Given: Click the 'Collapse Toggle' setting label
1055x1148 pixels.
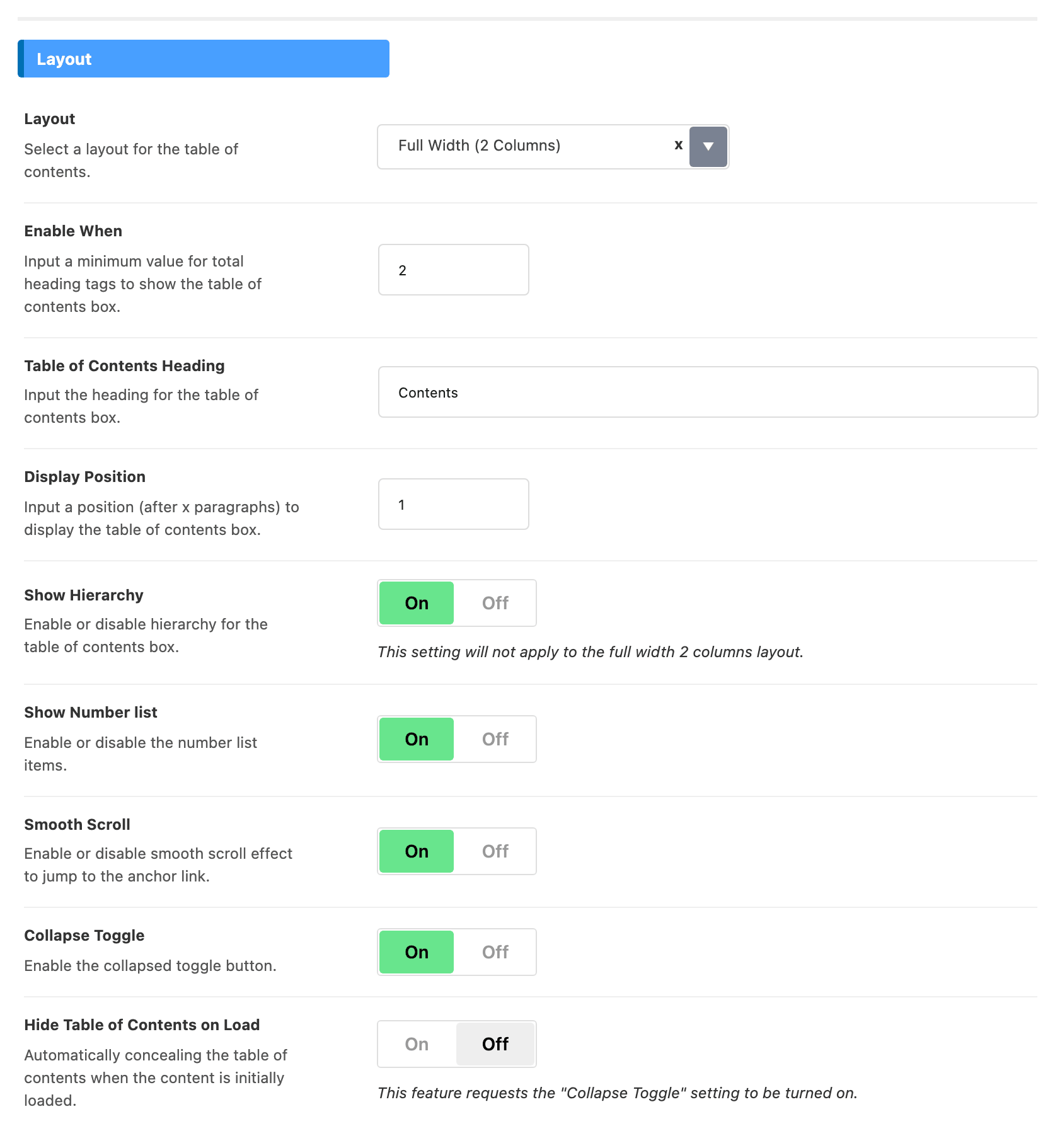Looking at the screenshot, I should [x=84, y=936].
